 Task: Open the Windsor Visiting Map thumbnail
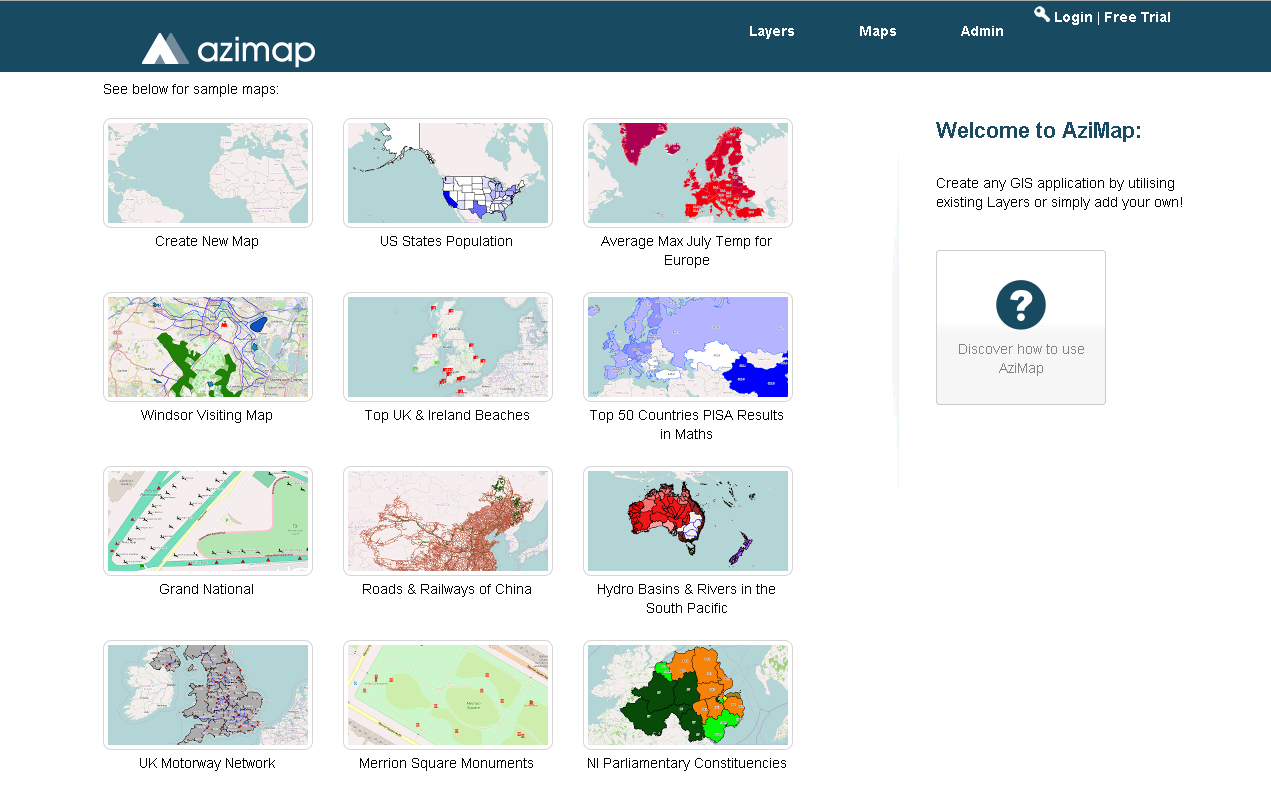[208, 347]
